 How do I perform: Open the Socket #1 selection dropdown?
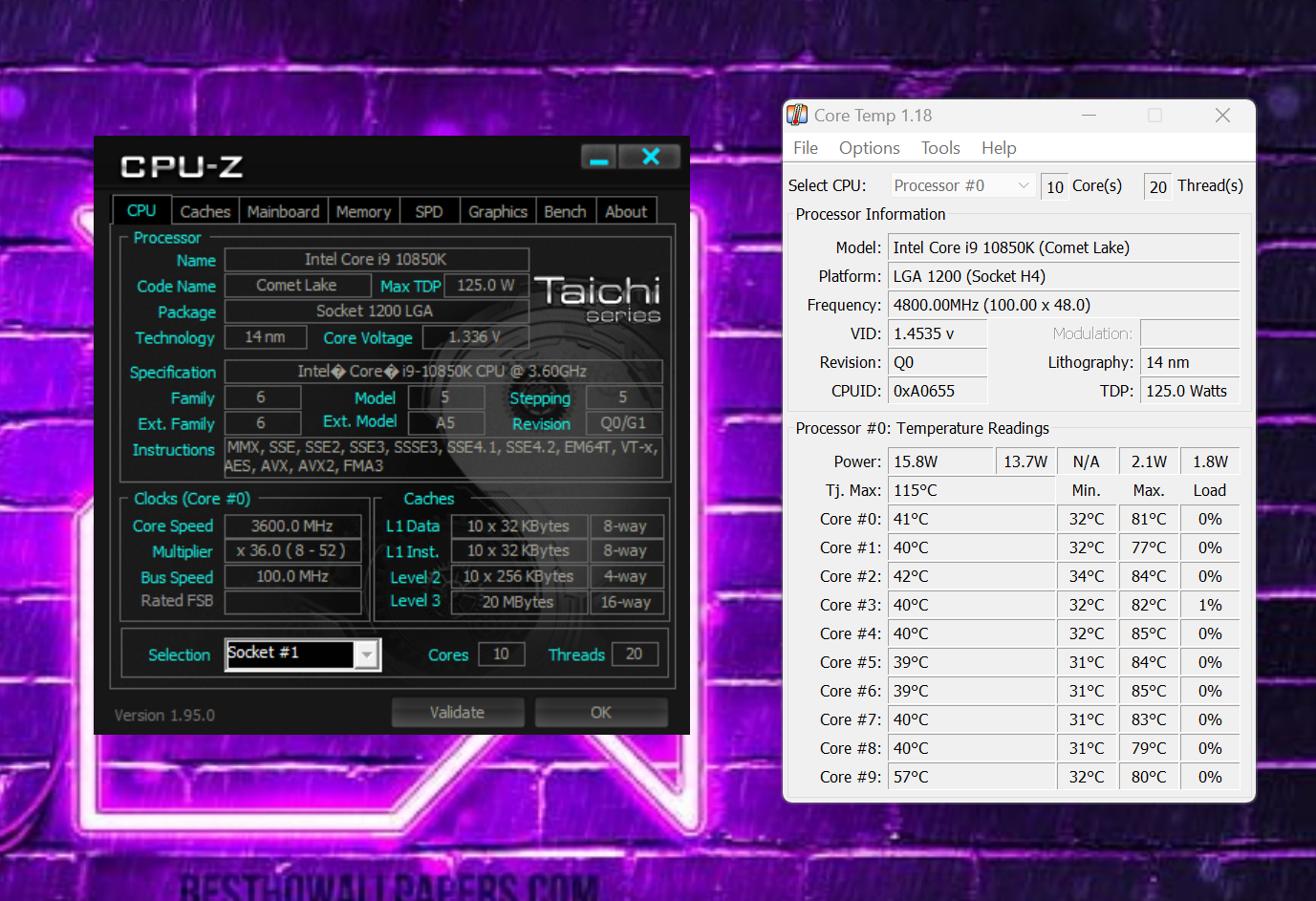[367, 654]
